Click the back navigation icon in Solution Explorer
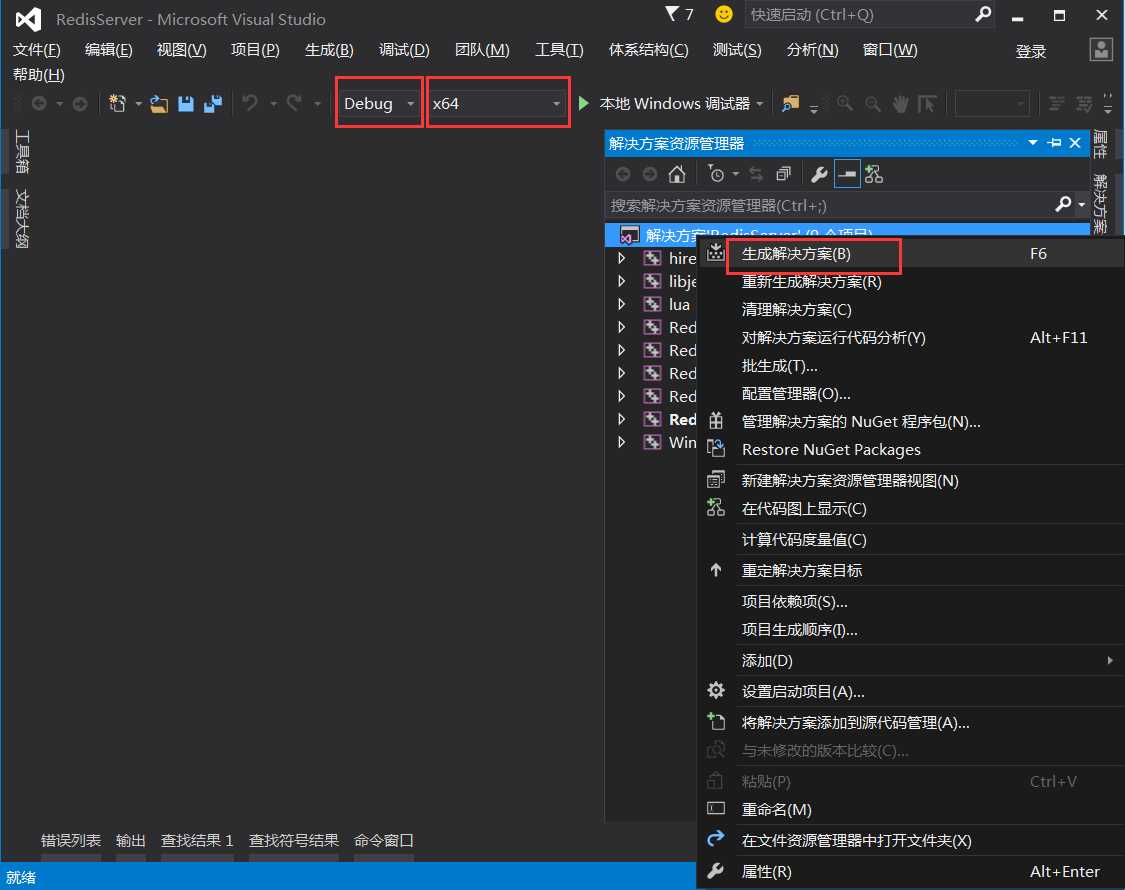 [623, 174]
